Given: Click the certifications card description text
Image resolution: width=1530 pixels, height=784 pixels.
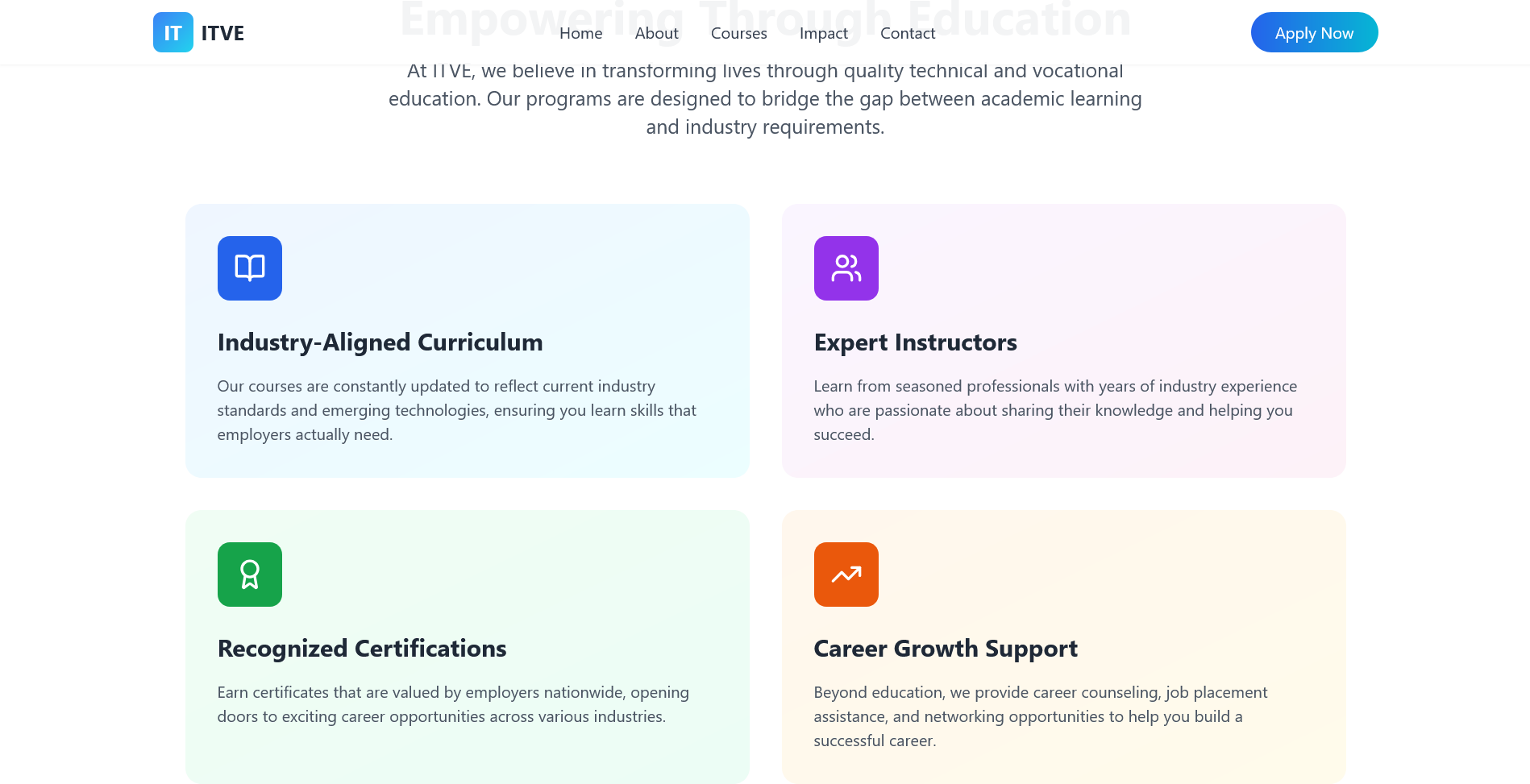Looking at the screenshot, I should coord(452,704).
